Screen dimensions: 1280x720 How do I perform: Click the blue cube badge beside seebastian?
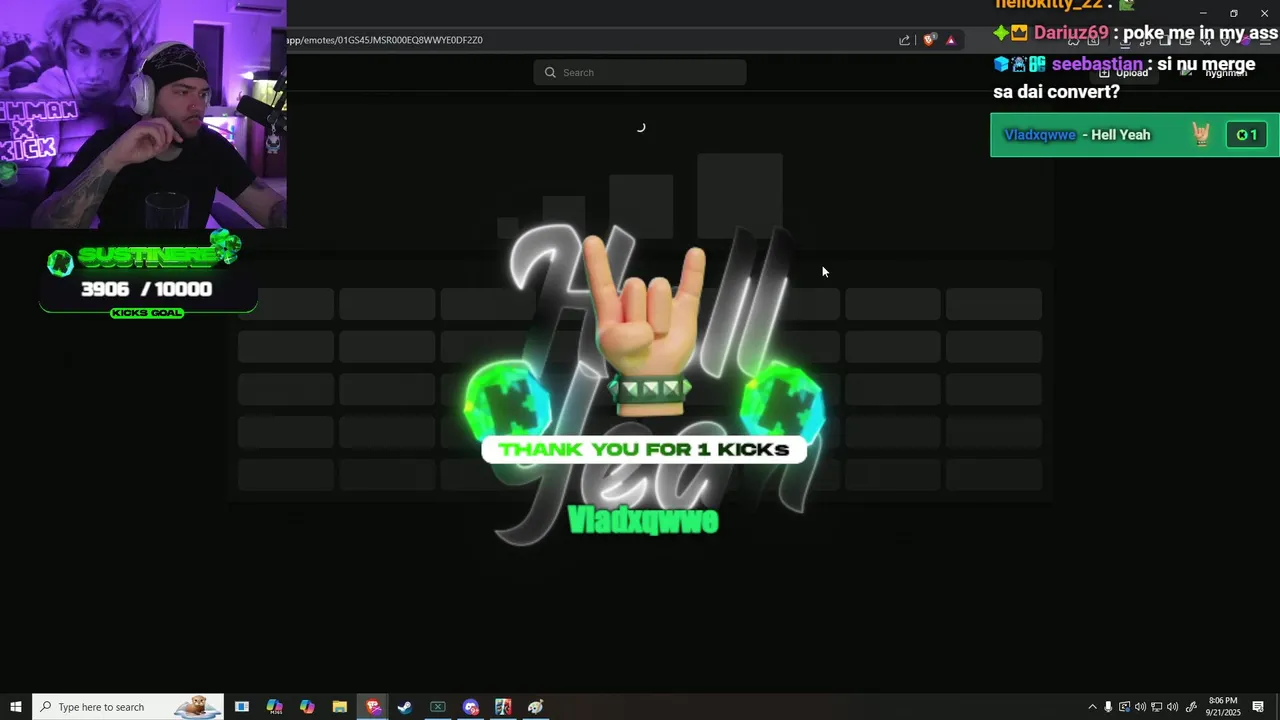coord(1001,64)
